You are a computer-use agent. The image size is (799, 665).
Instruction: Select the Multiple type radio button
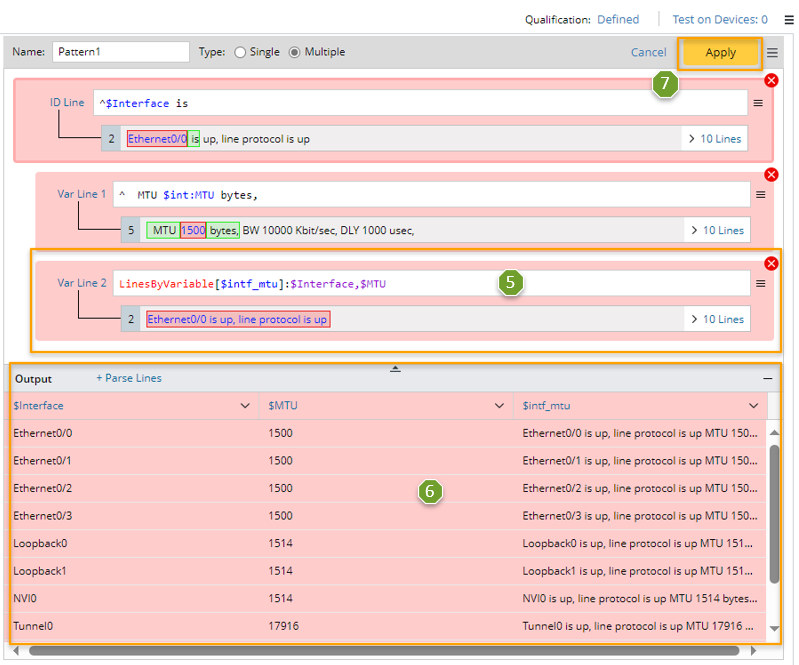[x=295, y=52]
